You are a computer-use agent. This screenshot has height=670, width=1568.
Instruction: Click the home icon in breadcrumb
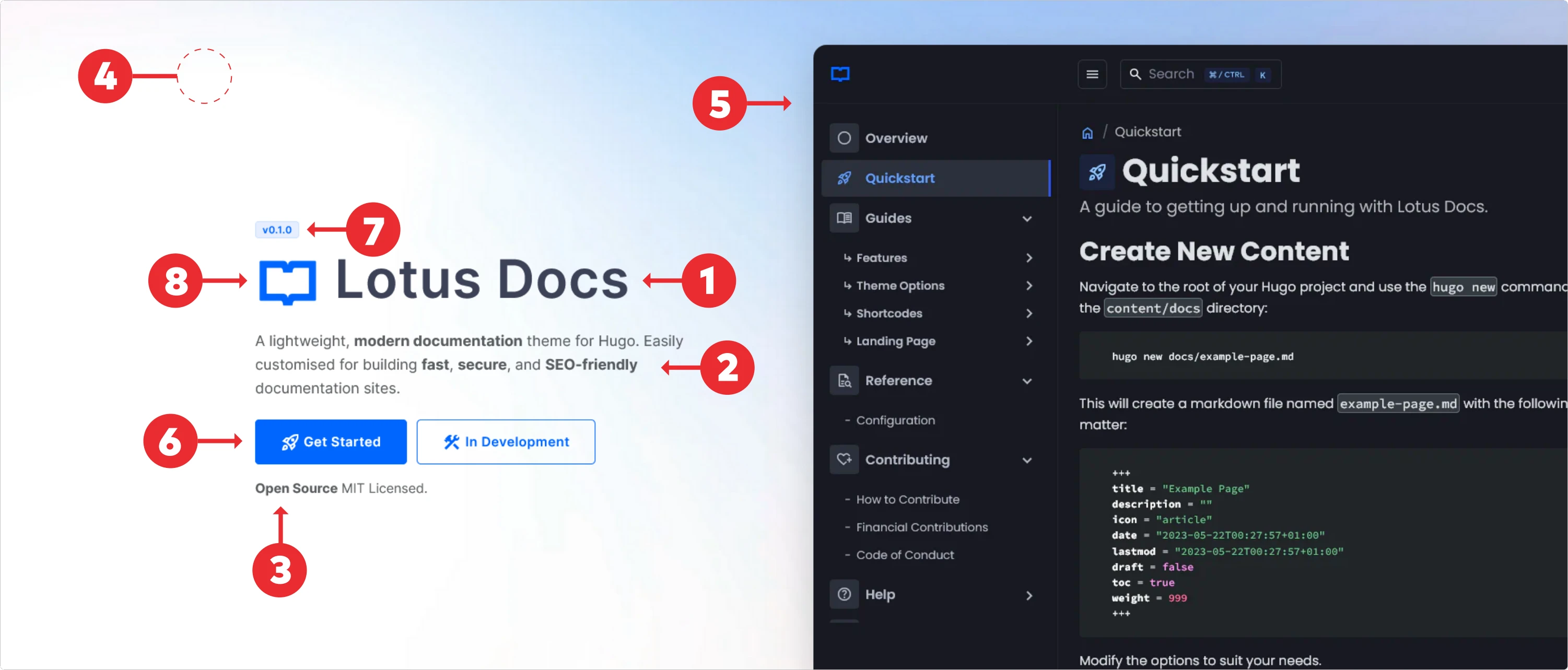(x=1087, y=133)
